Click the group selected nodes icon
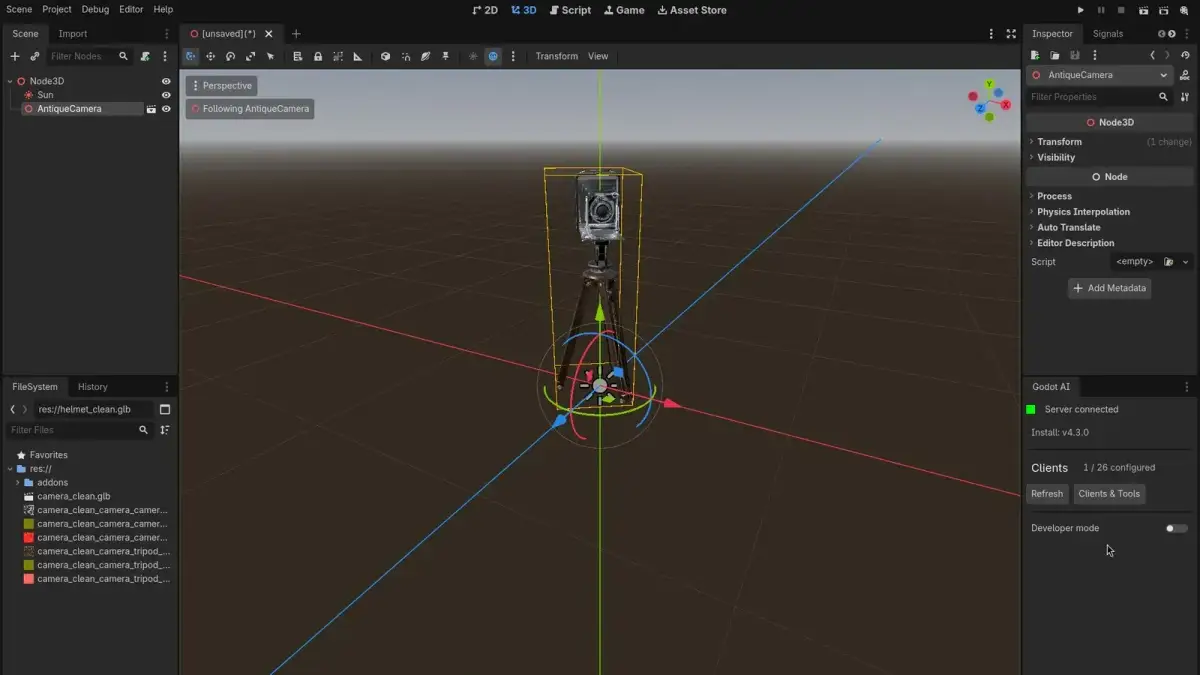1200x675 pixels. click(338, 56)
